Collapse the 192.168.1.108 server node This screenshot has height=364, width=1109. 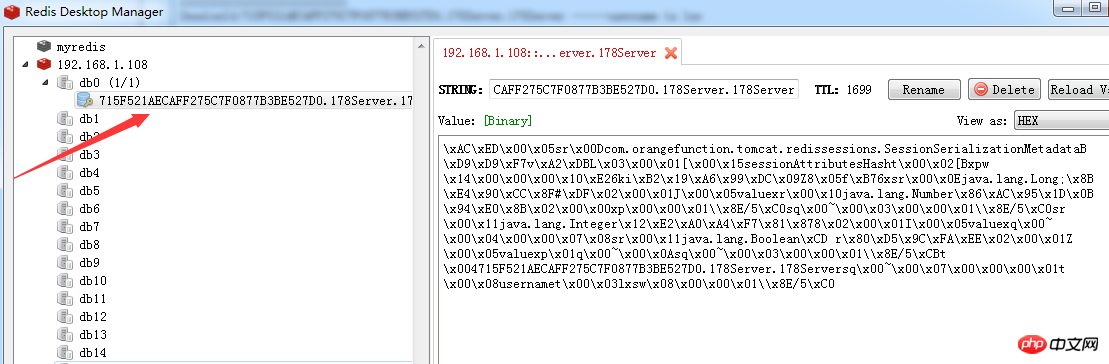point(26,65)
